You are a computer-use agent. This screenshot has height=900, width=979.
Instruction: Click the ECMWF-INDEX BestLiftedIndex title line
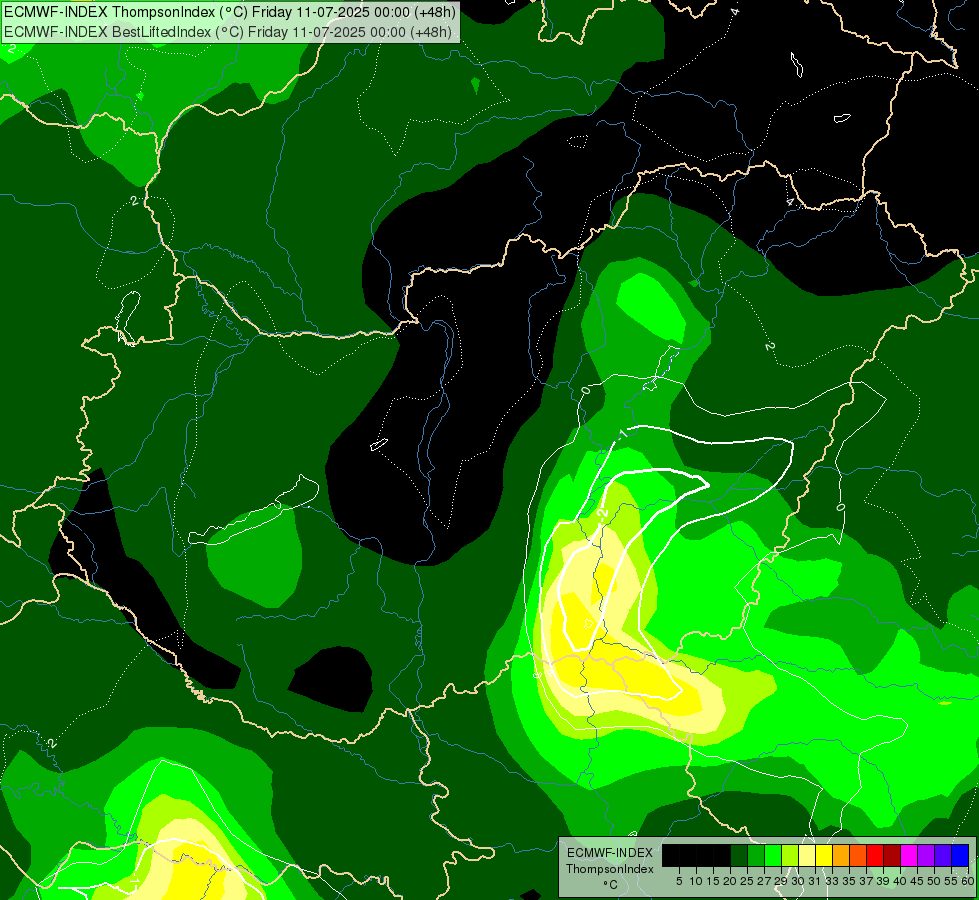click(x=228, y=31)
